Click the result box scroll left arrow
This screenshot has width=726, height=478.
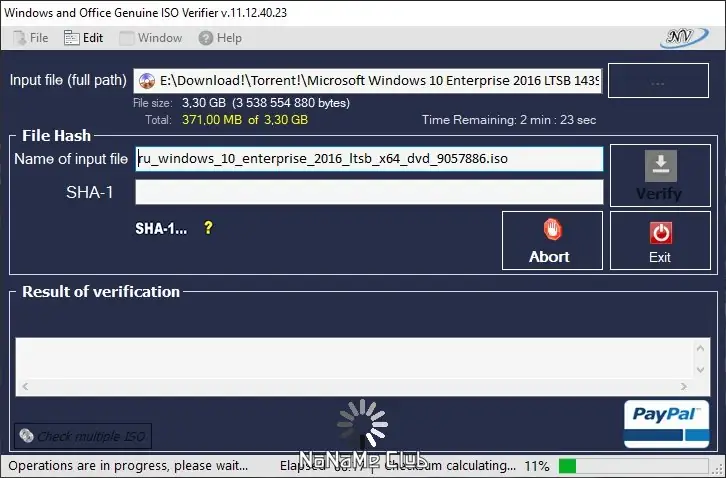[x=25, y=386]
